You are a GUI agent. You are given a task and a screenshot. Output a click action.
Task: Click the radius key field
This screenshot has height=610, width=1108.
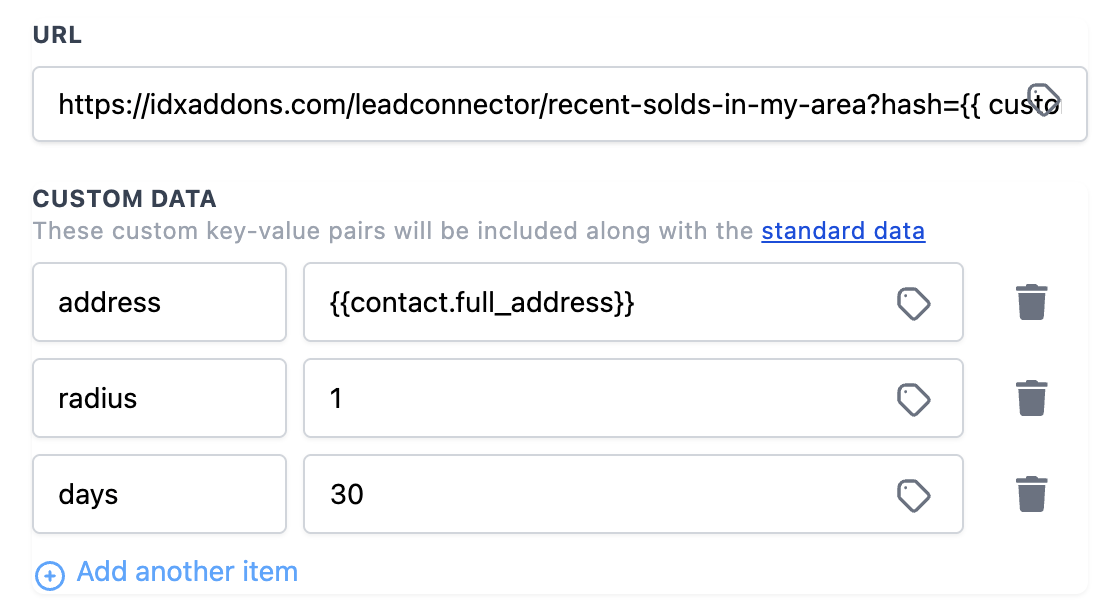[x=160, y=398]
